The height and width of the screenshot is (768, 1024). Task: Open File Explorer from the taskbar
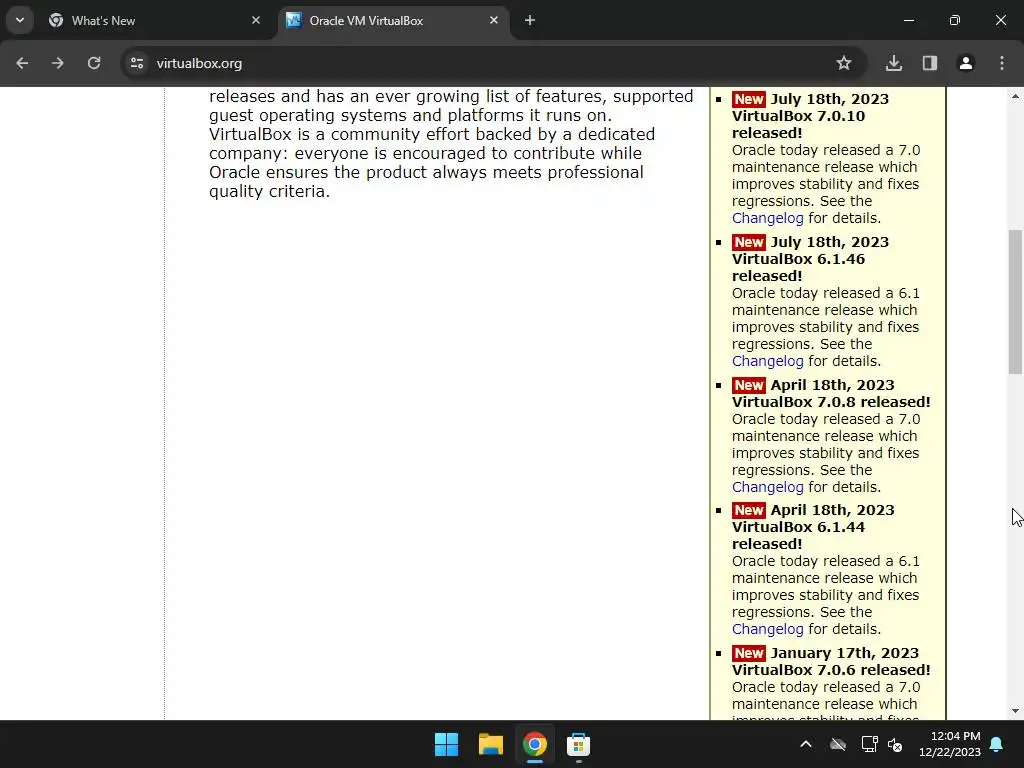pos(490,744)
